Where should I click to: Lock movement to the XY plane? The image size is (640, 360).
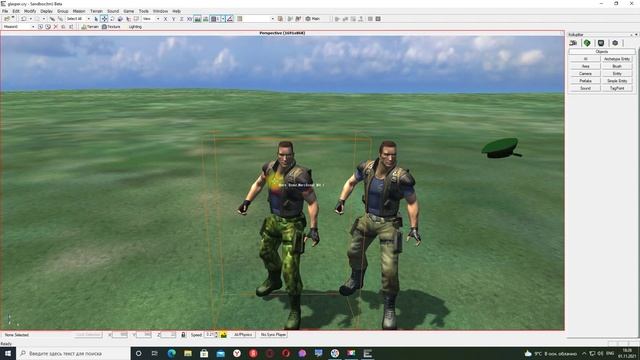pyautogui.click(x=189, y=19)
